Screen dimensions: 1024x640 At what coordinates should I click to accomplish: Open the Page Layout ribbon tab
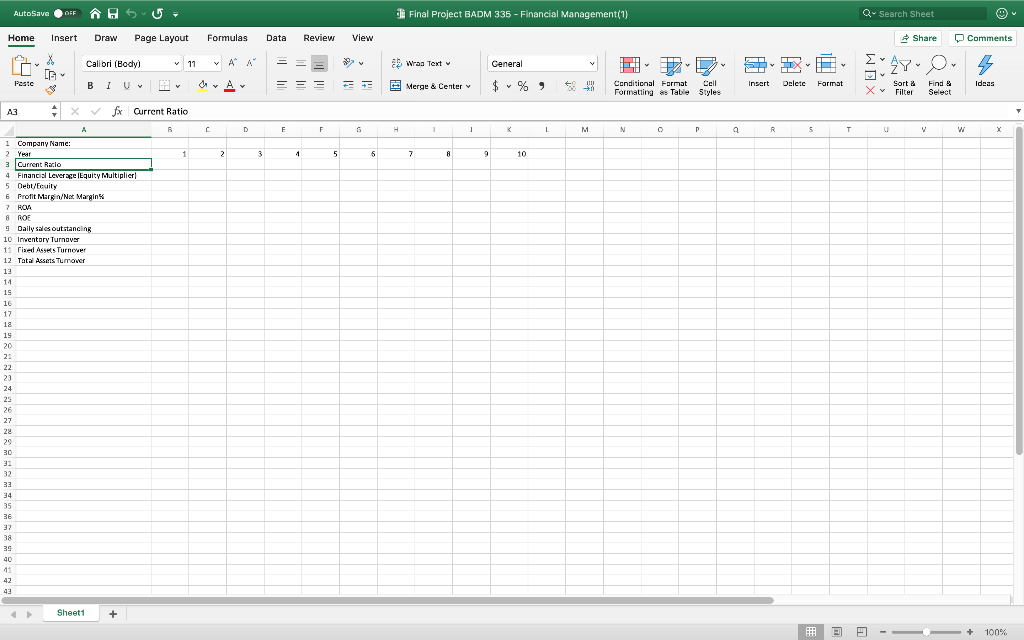161,38
